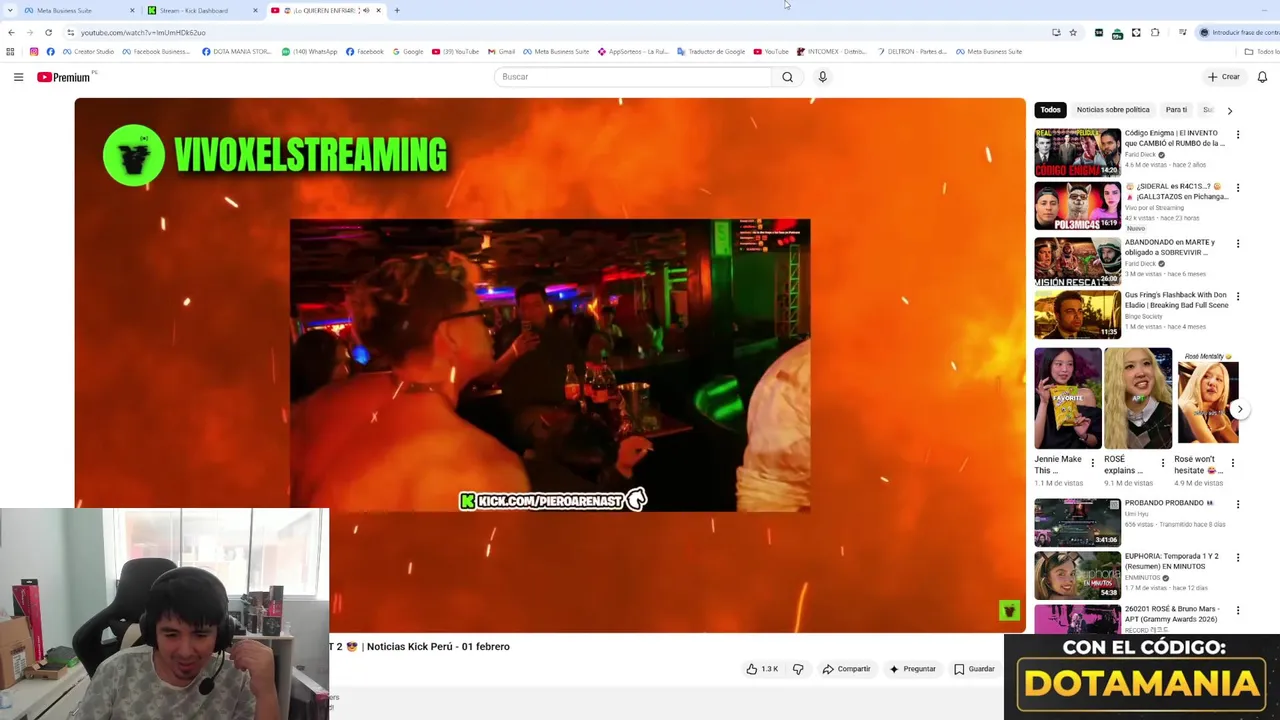The height and width of the screenshot is (720, 1280).
Task: Open the 260201 ROSÉ & Bruno Mars video
Action: point(1077,619)
